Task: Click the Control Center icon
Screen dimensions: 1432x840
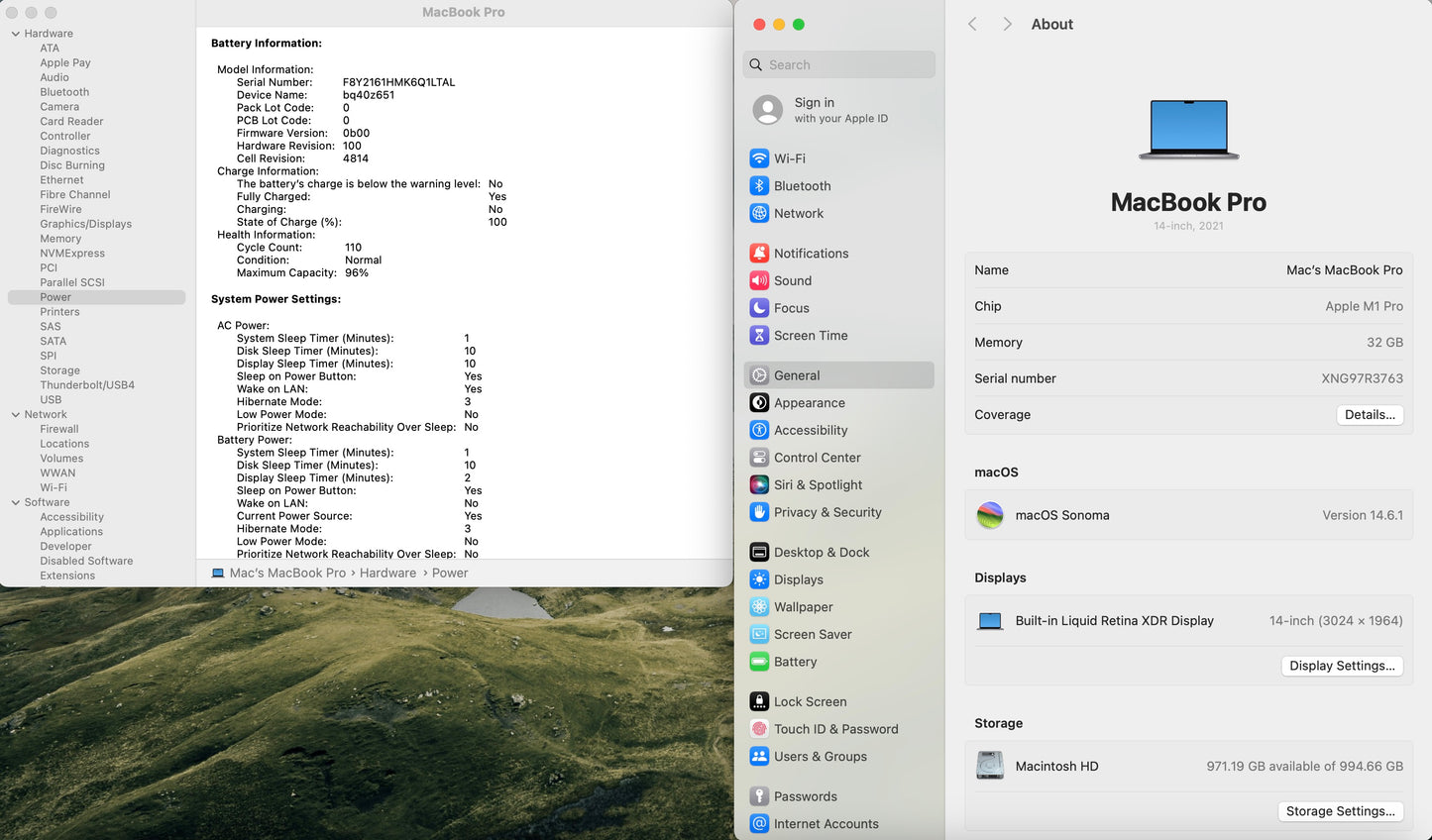Action: [759, 458]
